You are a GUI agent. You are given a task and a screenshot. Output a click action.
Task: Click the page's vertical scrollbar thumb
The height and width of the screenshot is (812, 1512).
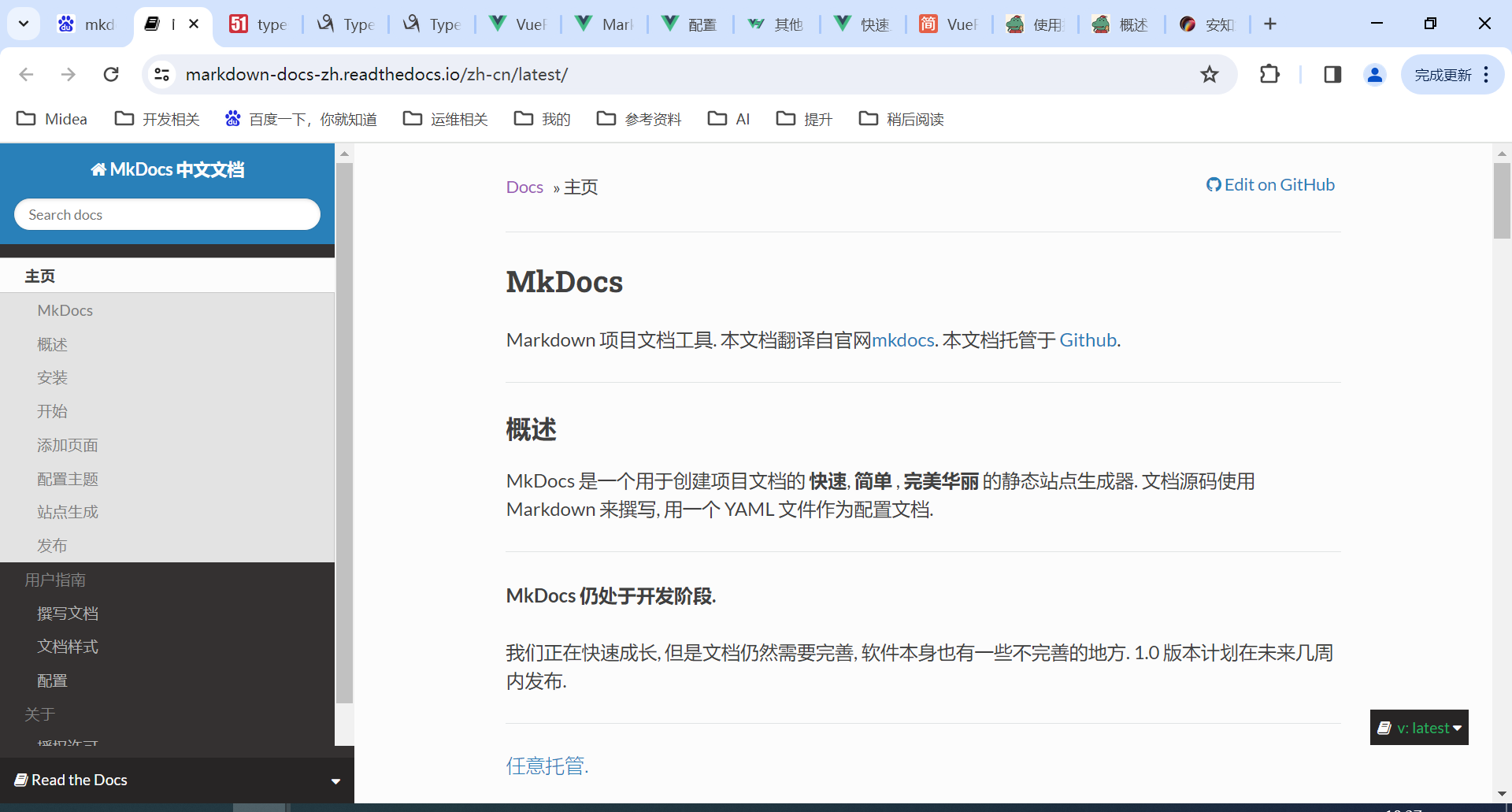point(1502,200)
